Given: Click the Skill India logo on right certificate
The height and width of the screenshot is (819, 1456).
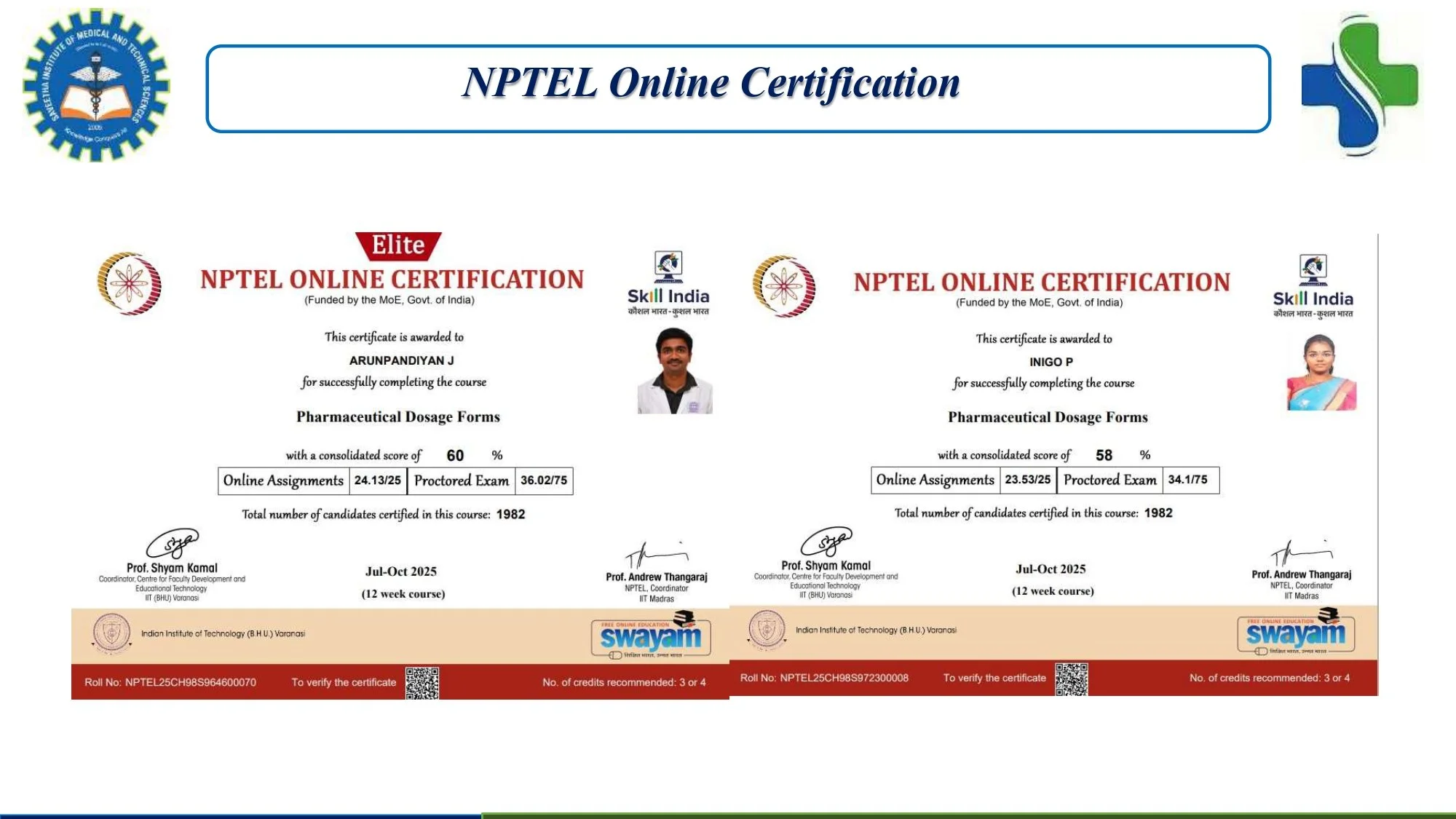Looking at the screenshot, I should tap(1313, 286).
